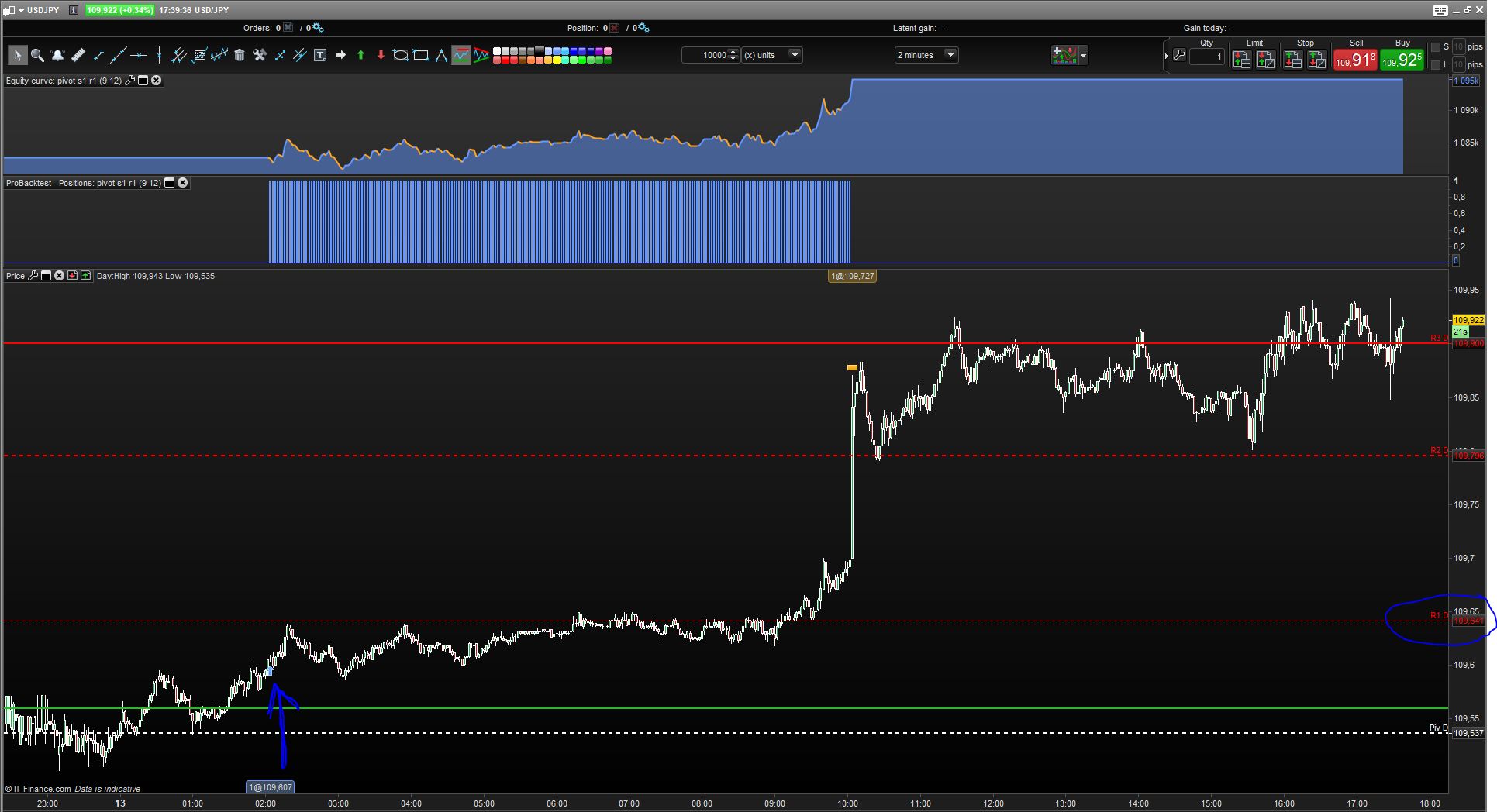
Task: Click the Qty field in the order panel
Action: pos(1207,57)
